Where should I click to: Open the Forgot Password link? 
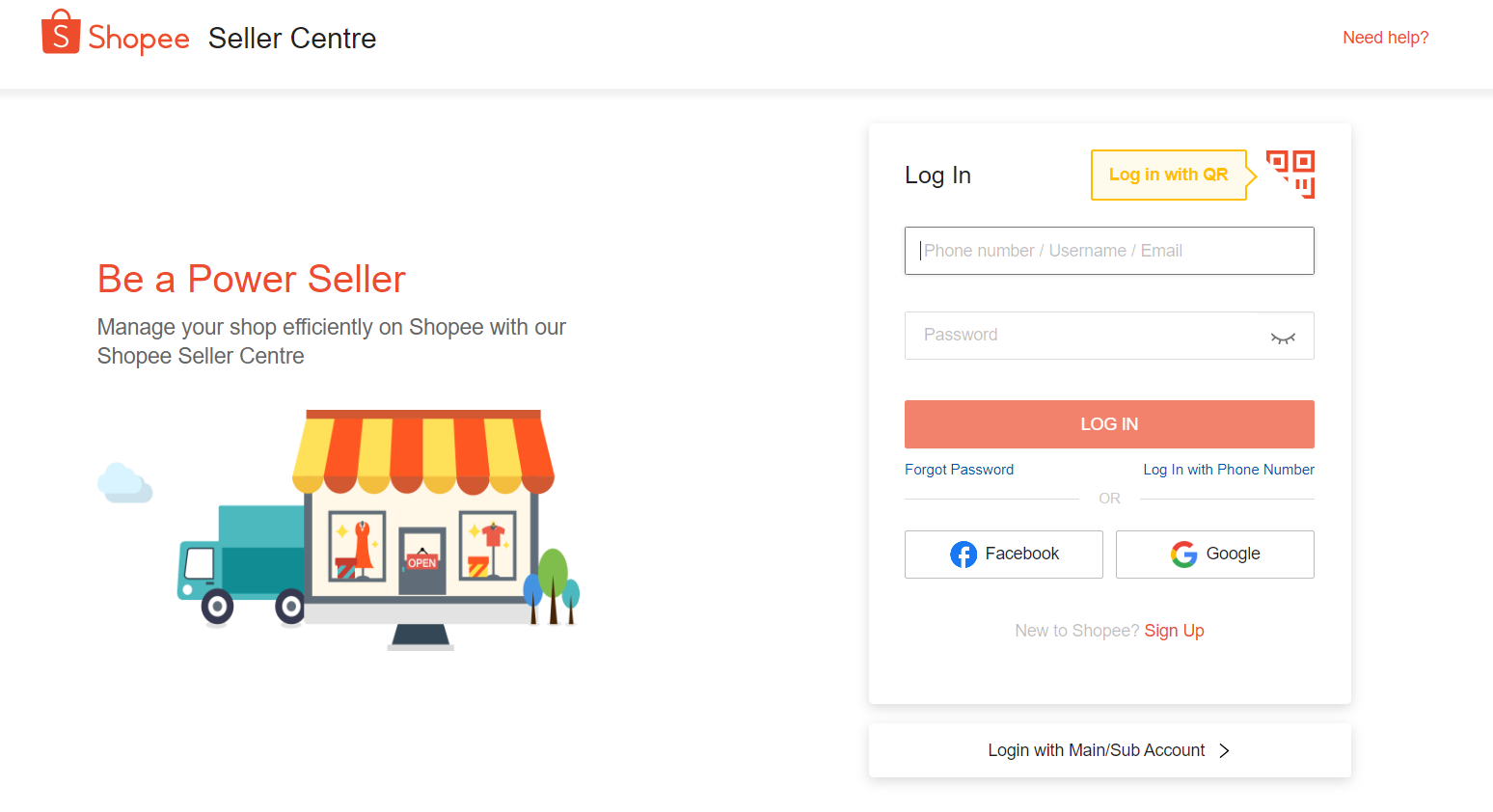click(x=959, y=470)
